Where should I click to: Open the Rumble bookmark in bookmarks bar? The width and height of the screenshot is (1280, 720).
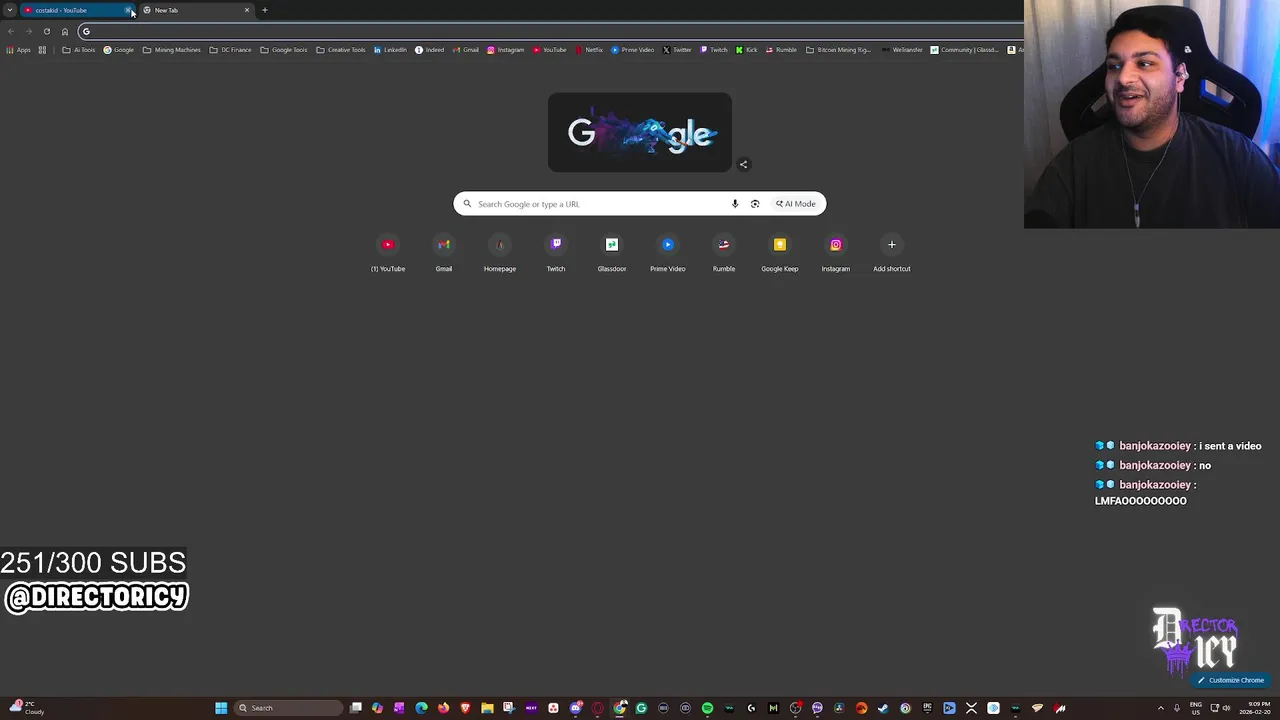781,50
